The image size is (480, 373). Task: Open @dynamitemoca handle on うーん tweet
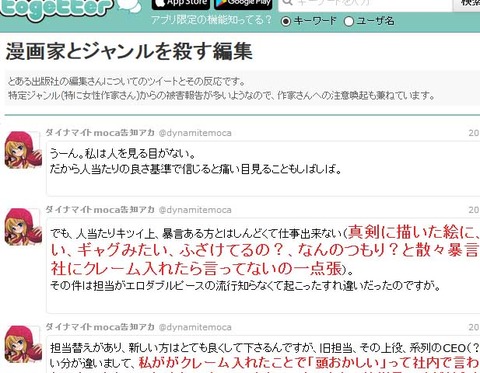point(195,133)
